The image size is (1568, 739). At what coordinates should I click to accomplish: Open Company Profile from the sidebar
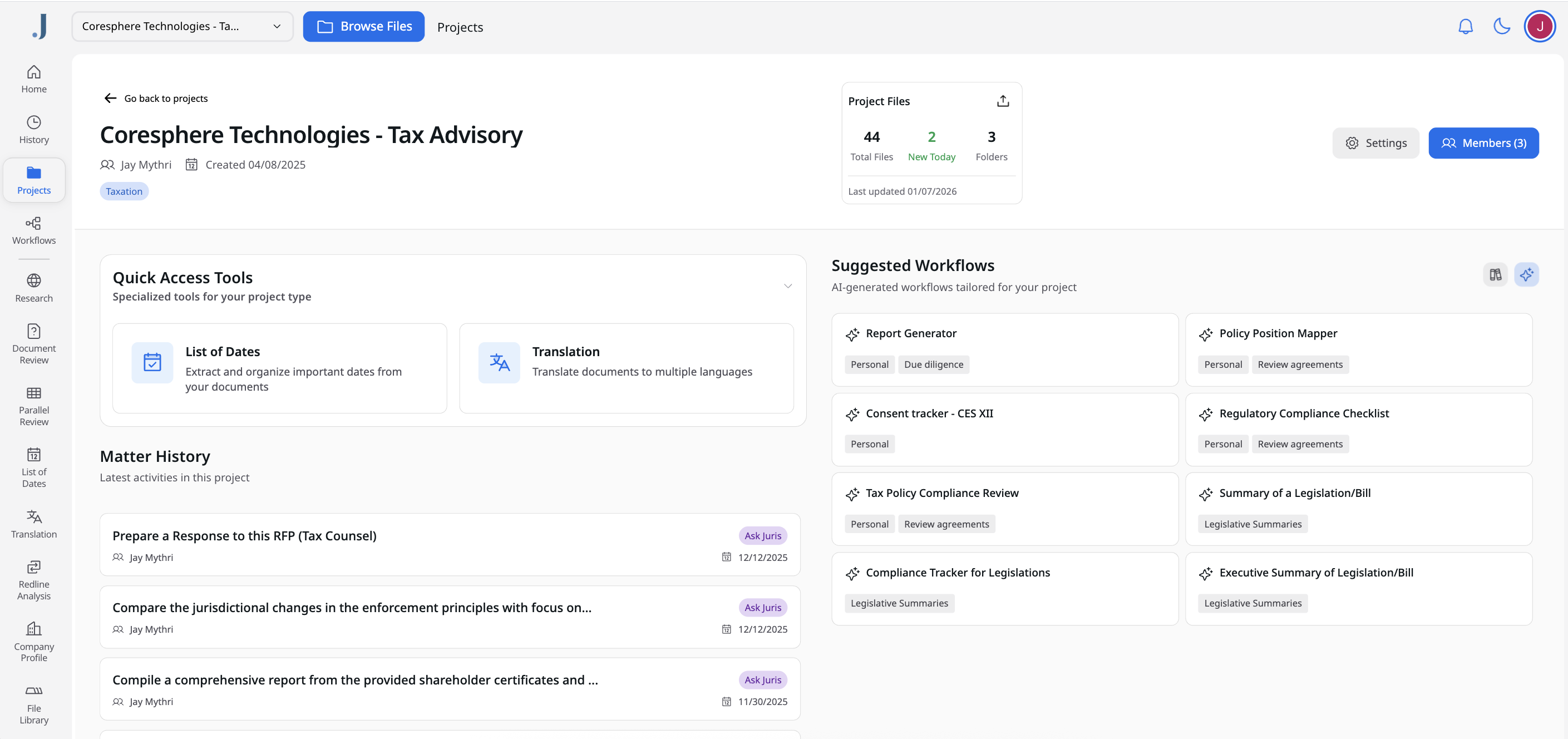tap(34, 642)
